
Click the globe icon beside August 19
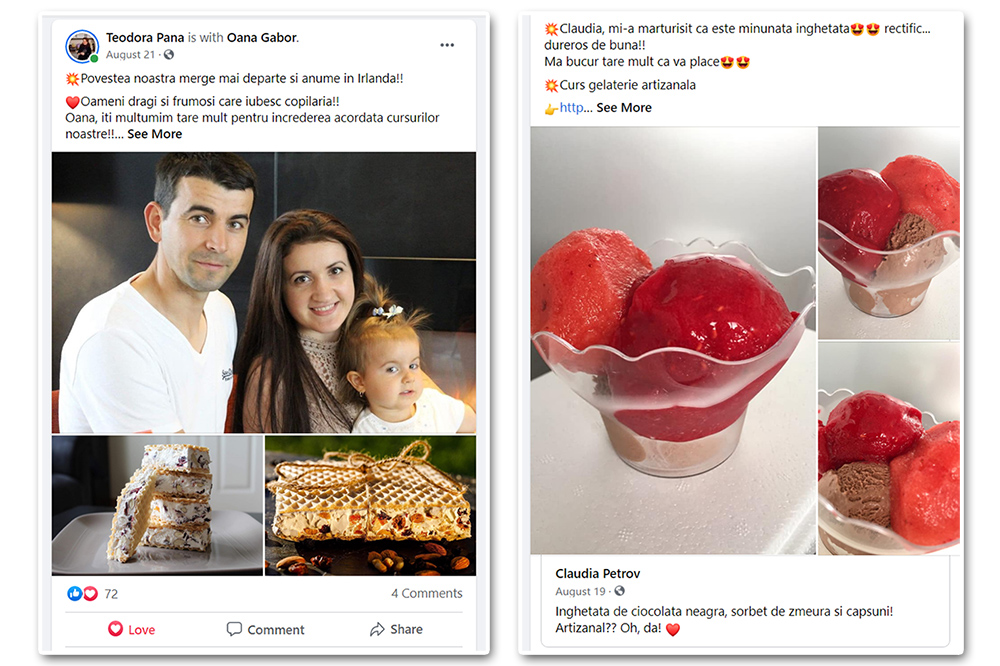click(x=620, y=591)
